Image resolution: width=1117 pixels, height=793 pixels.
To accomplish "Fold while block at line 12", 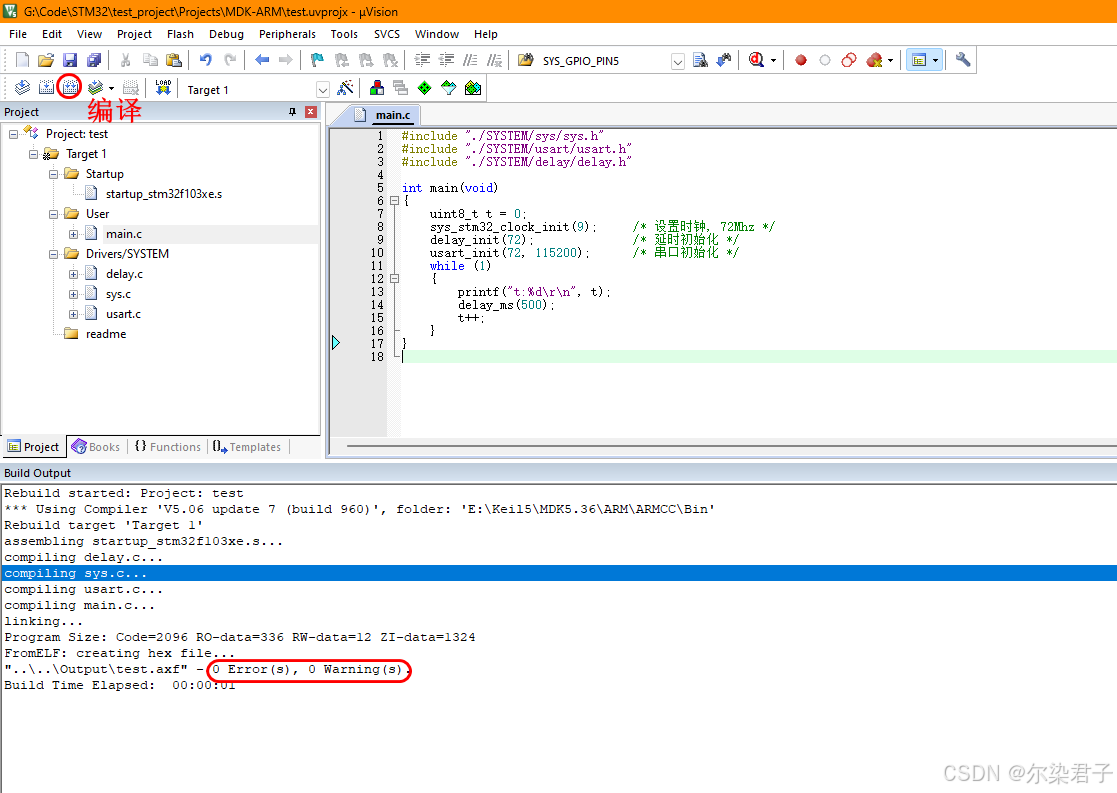I will click(x=394, y=279).
